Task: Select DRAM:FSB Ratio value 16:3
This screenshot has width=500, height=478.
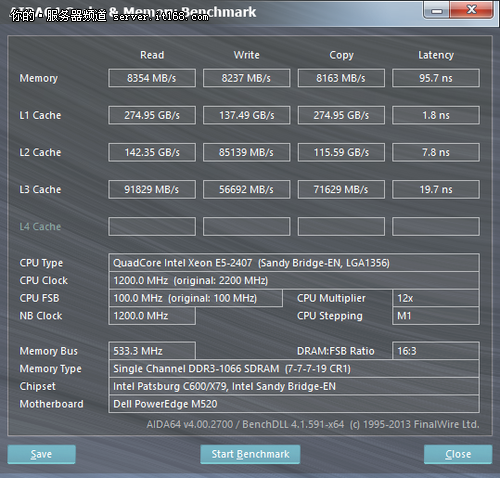Action: click(436, 351)
